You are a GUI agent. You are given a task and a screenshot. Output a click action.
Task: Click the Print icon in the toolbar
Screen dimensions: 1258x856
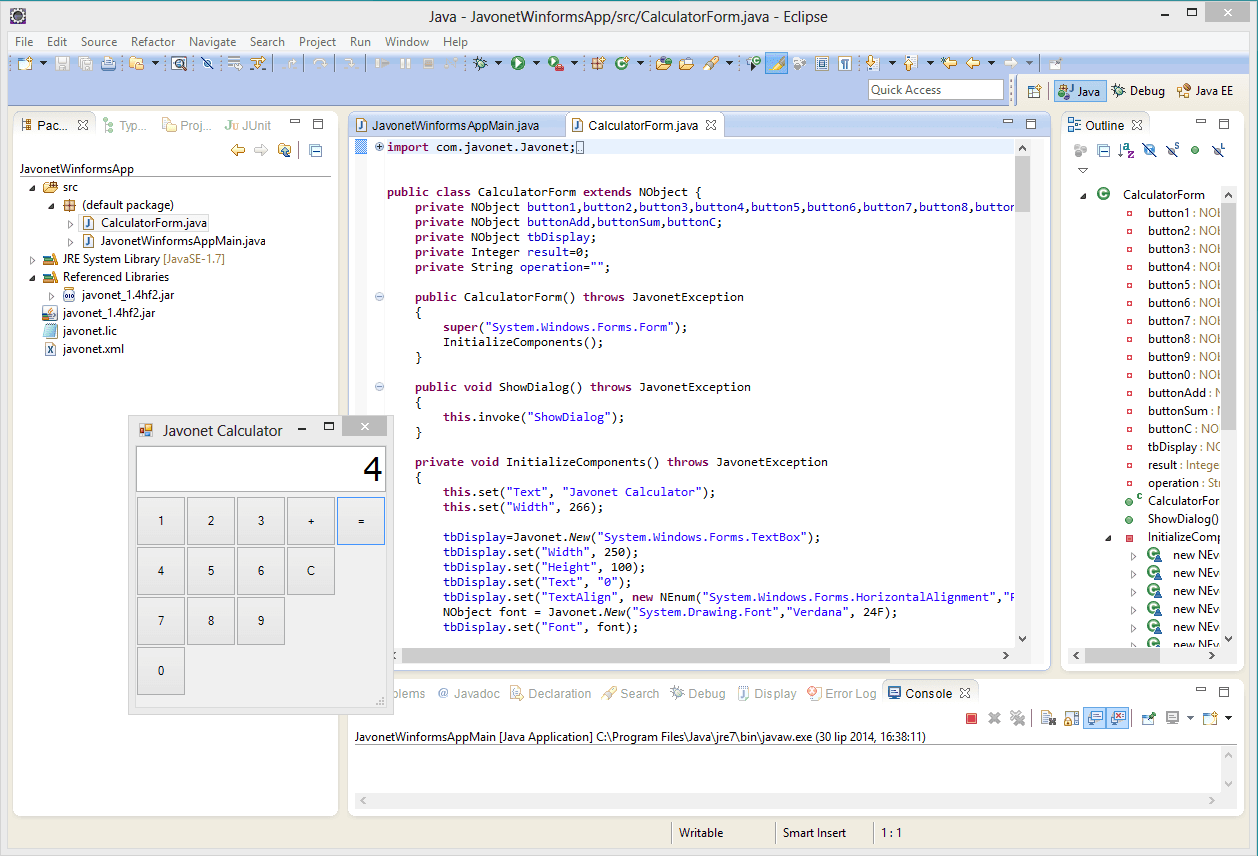point(108,63)
